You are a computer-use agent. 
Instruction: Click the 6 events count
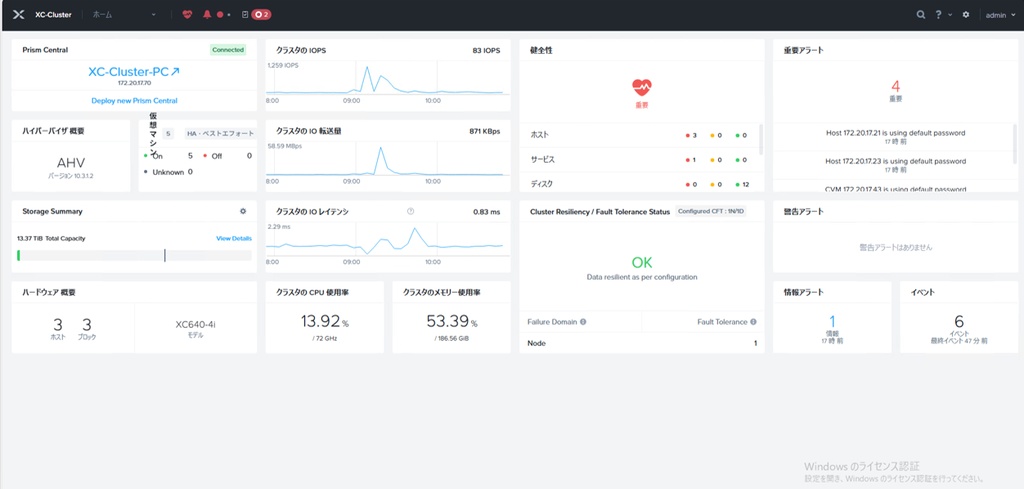click(x=958, y=321)
